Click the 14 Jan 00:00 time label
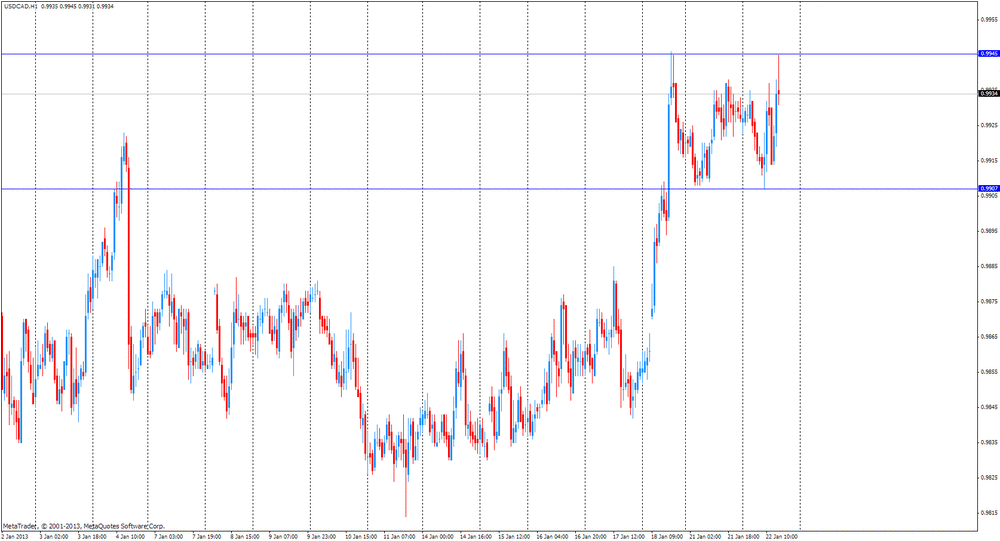Image resolution: width=1000 pixels, height=541 pixels. [x=438, y=537]
